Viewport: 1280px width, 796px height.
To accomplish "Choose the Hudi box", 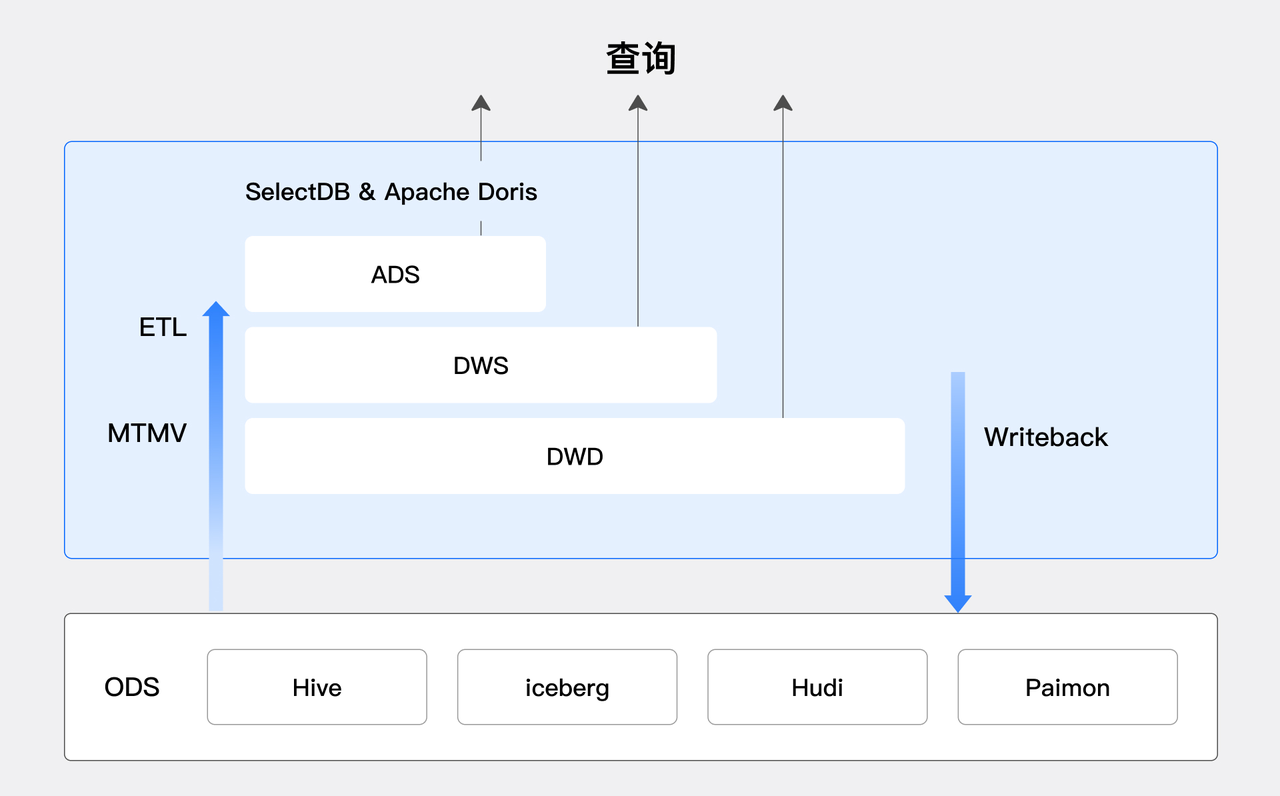I will tap(817, 687).
